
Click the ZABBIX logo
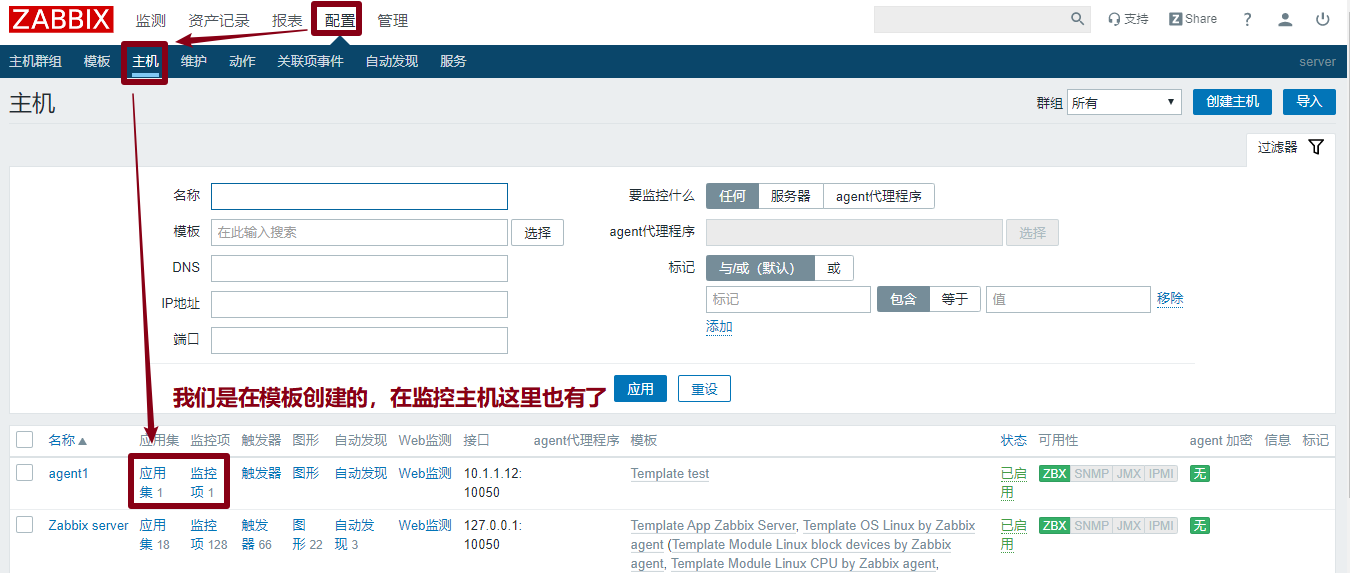pos(61,19)
